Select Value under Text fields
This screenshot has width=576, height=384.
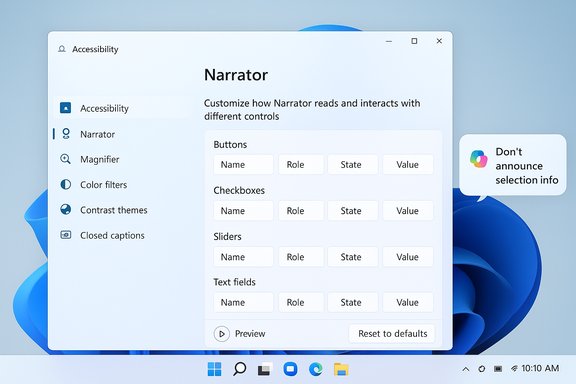(408, 302)
